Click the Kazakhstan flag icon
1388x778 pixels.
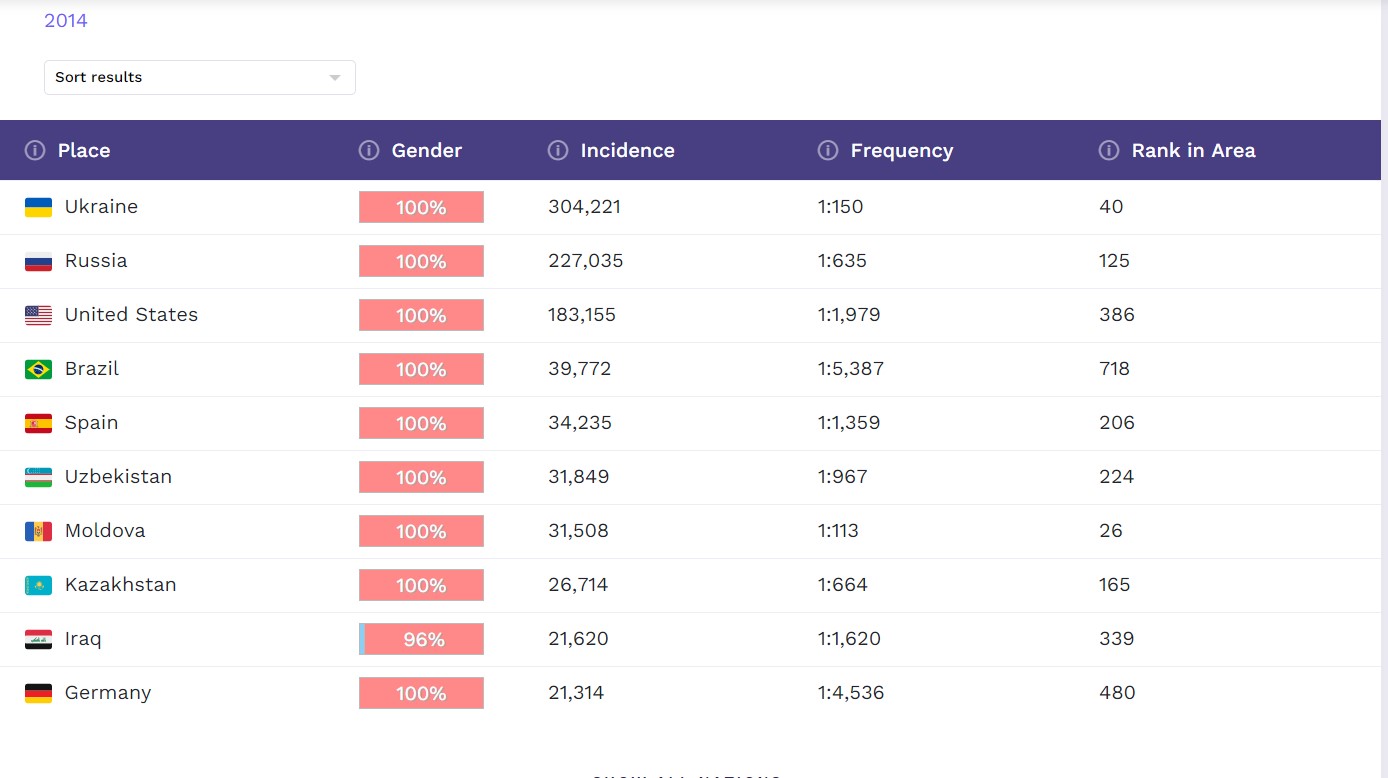38,585
